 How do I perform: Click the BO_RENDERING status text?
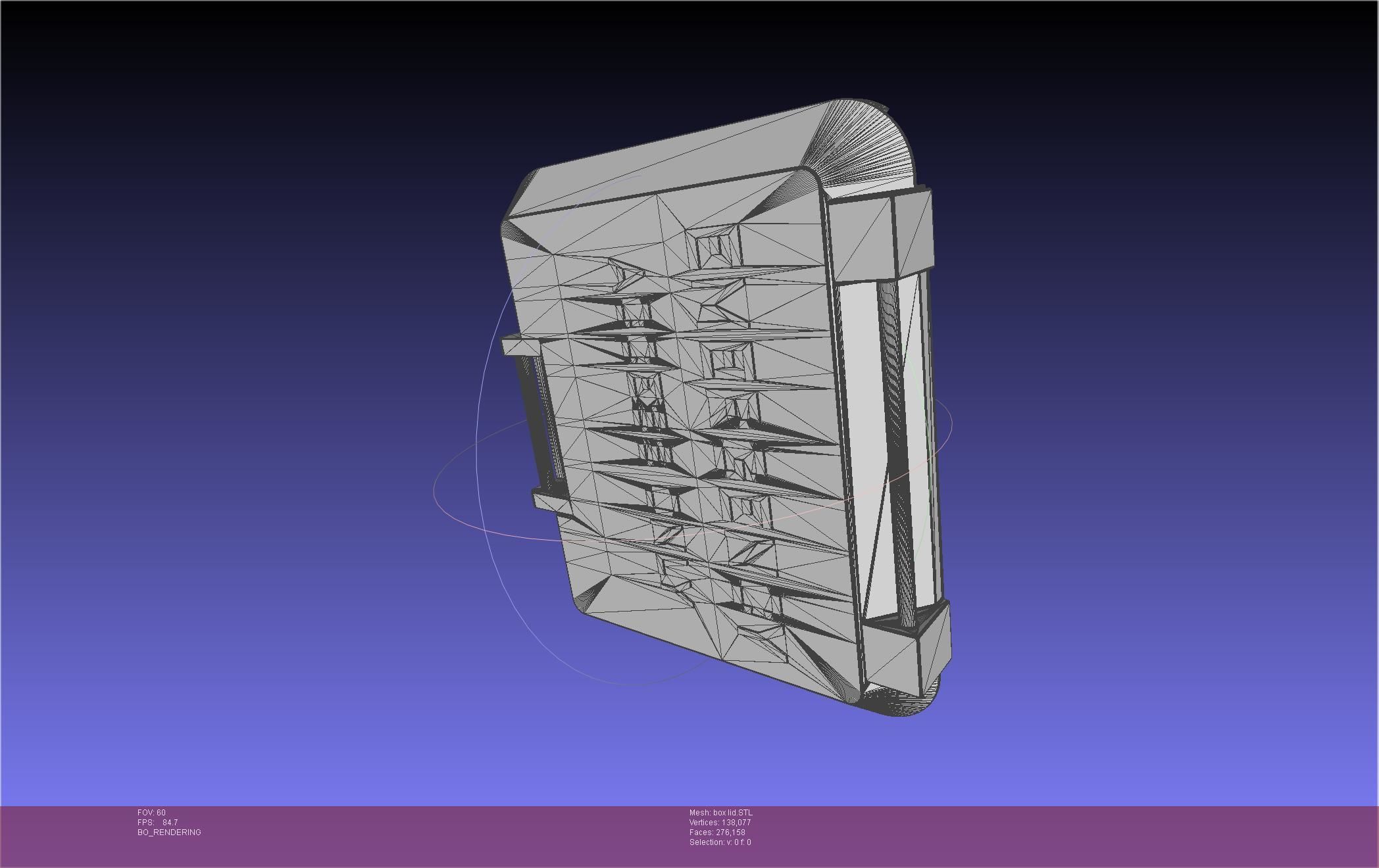pos(169,832)
